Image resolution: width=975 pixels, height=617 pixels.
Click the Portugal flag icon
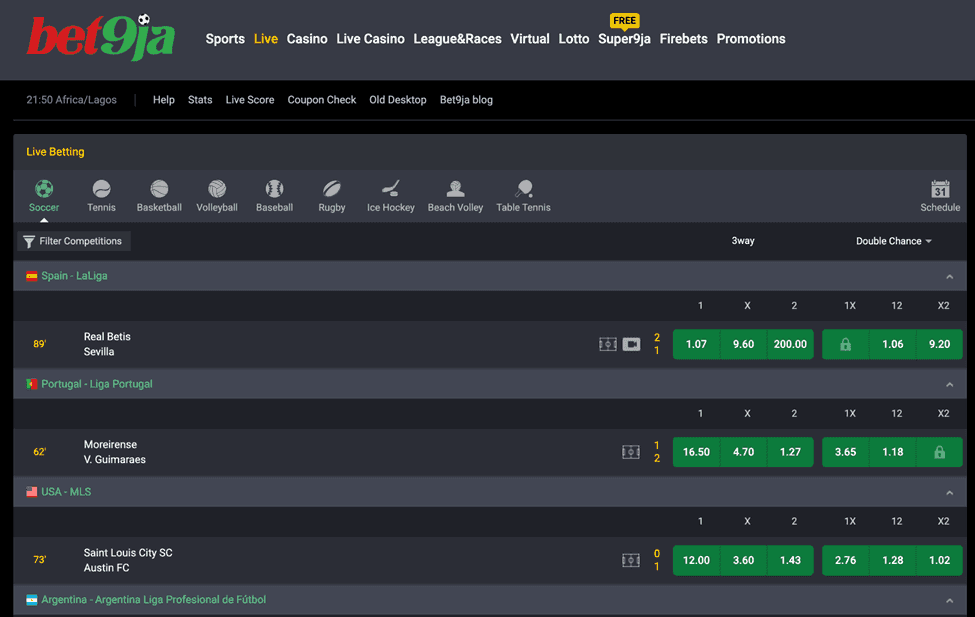pyautogui.click(x=32, y=384)
